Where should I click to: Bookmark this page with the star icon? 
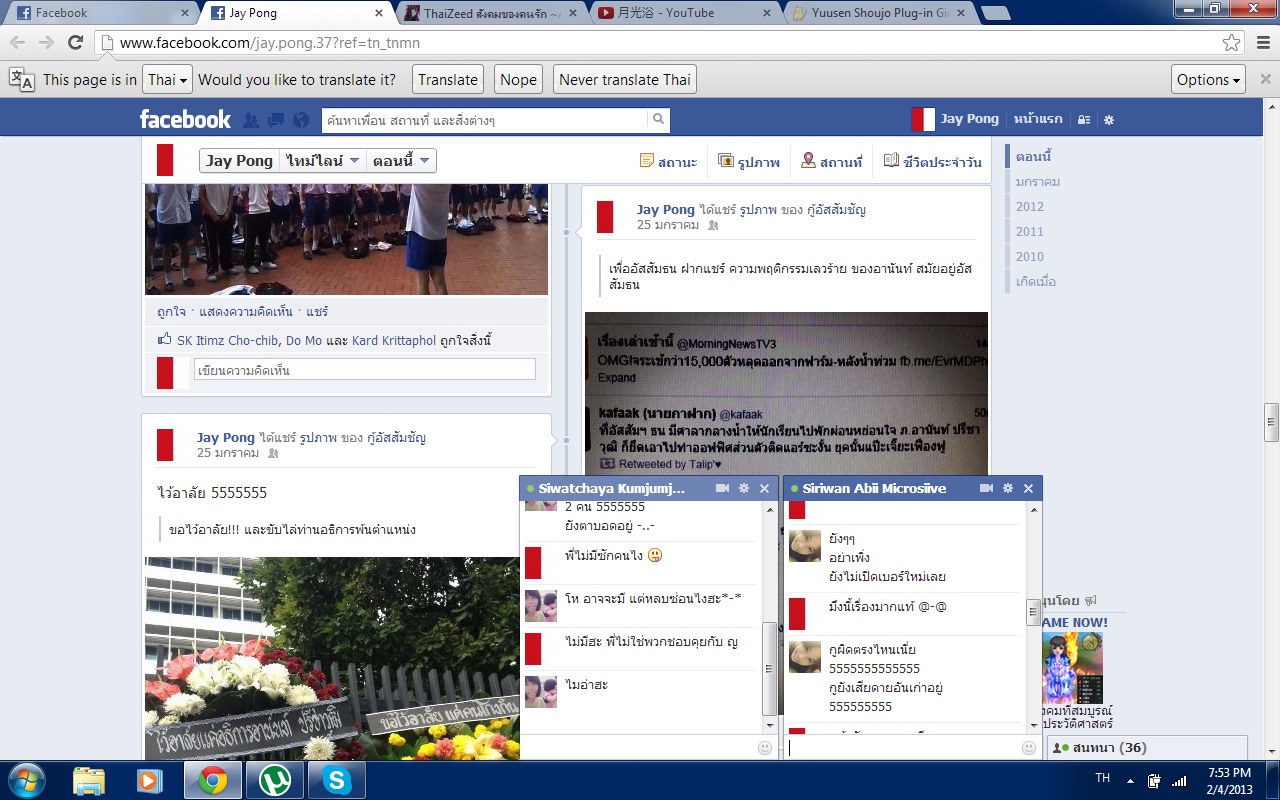[1232, 43]
